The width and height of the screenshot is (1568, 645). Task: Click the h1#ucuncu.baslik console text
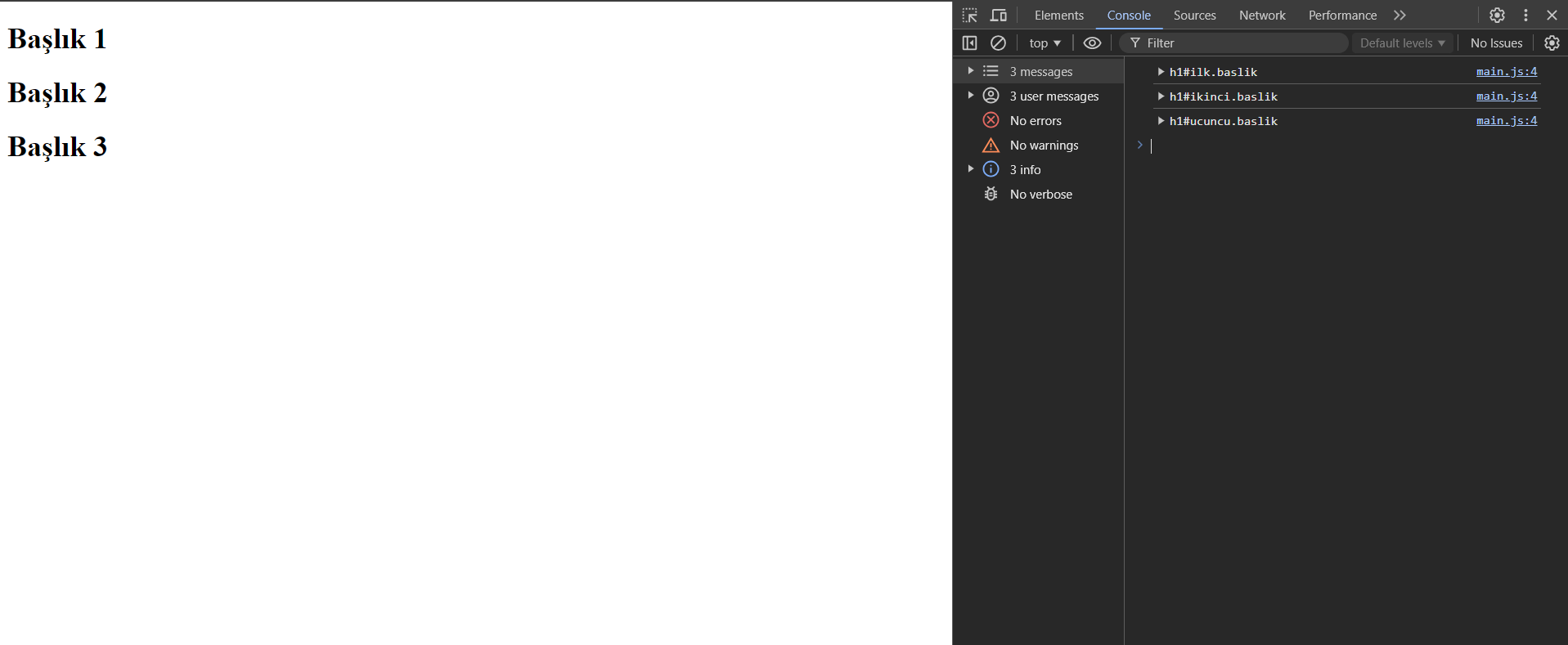tap(1223, 121)
